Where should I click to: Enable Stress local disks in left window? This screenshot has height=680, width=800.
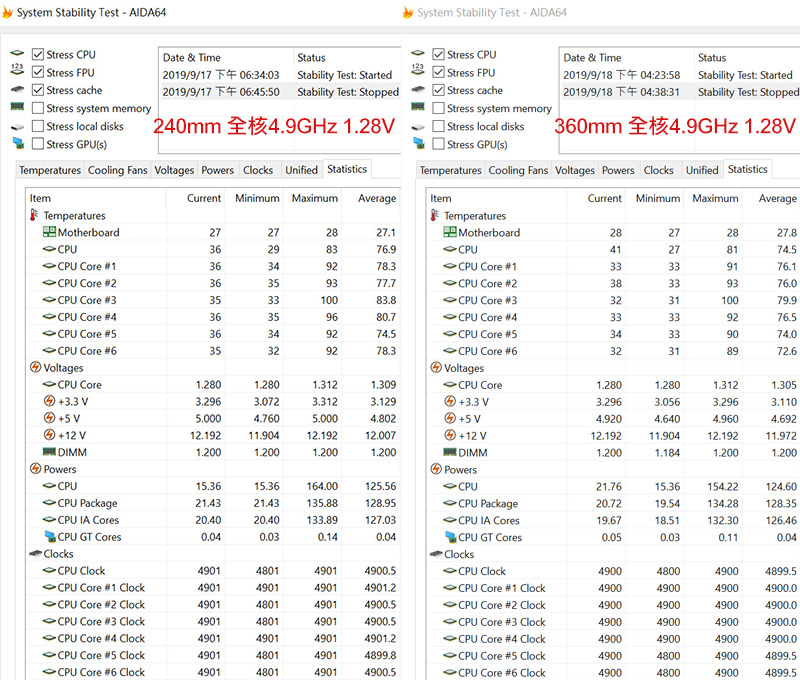[x=38, y=126]
